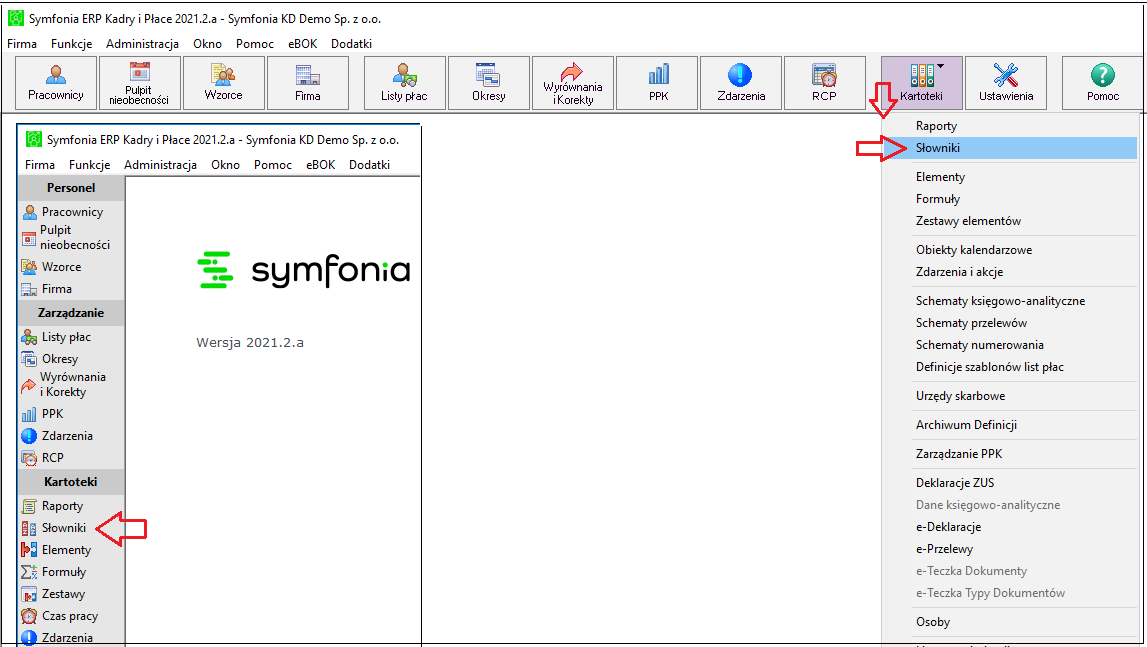Open Funkcje menu in outer window menu bar
This screenshot has width=1147, height=647.
point(72,44)
